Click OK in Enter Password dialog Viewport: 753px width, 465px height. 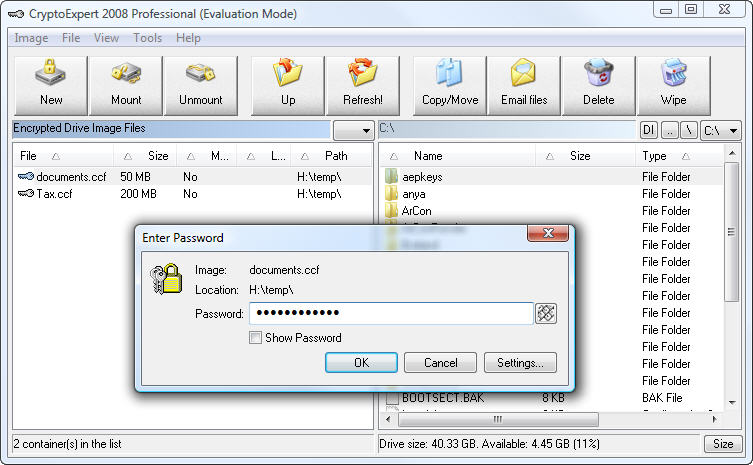tap(361, 363)
